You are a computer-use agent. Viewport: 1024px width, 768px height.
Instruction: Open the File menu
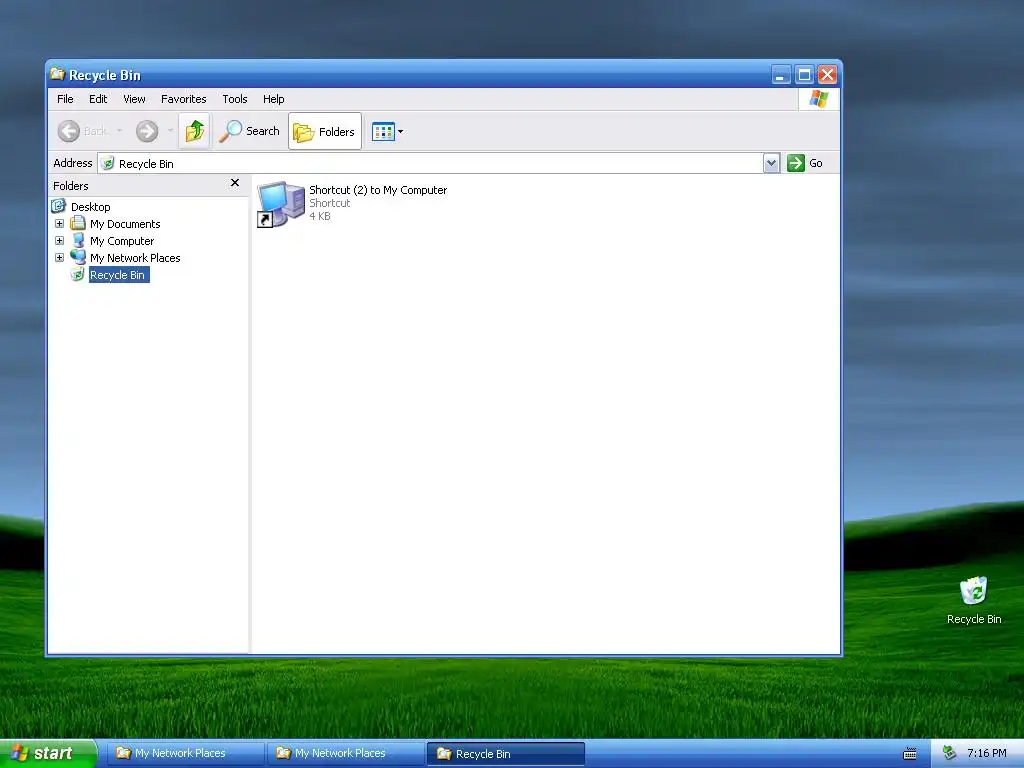pyautogui.click(x=65, y=99)
